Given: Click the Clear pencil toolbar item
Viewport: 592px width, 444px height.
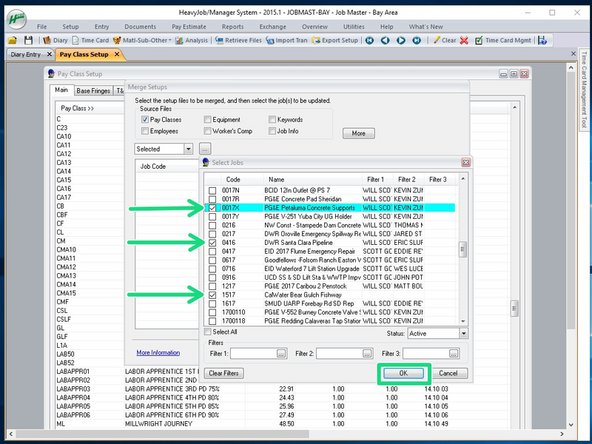Looking at the screenshot, I should click(445, 40).
